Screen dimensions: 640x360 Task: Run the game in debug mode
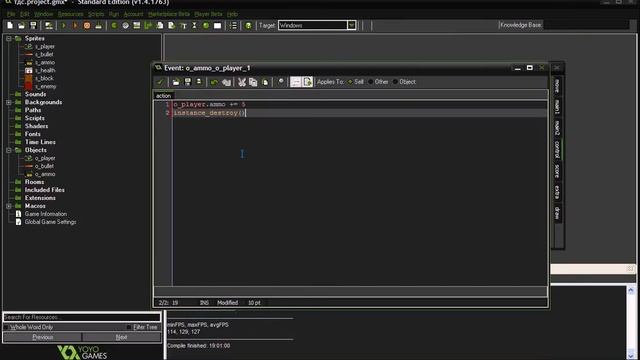click(x=75, y=25)
